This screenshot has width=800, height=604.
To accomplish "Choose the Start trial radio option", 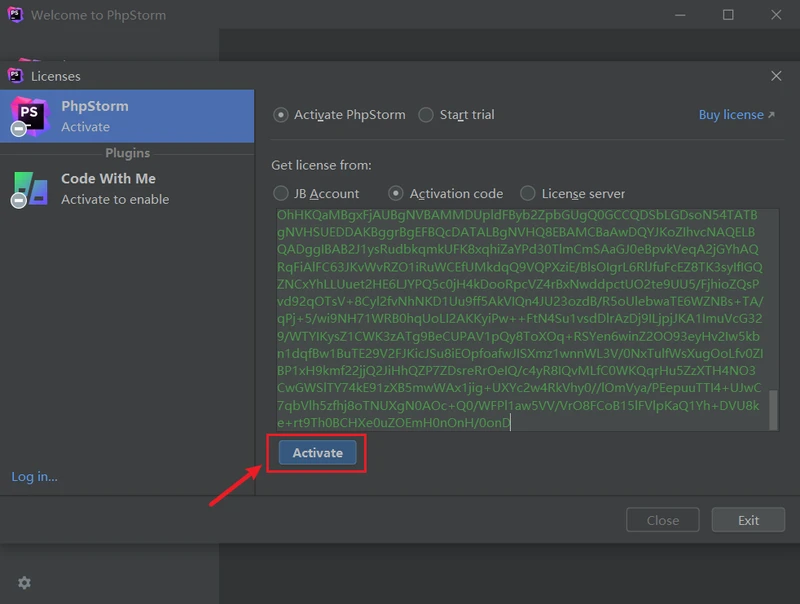I will [427, 115].
